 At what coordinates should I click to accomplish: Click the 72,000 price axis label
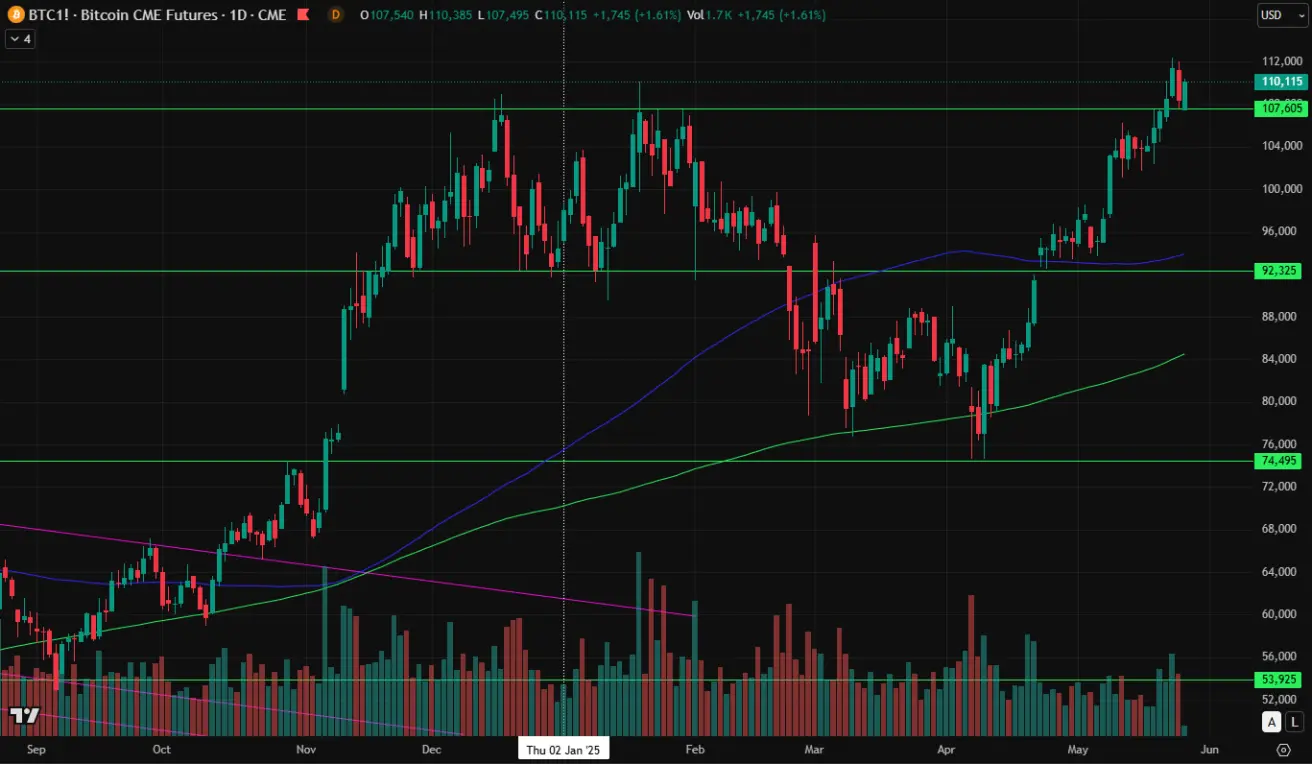1281,486
